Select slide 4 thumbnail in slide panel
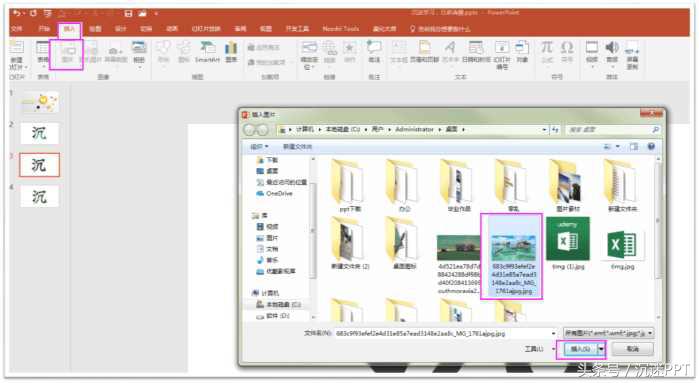This screenshot has width=699, height=383. pyautogui.click(x=39, y=197)
